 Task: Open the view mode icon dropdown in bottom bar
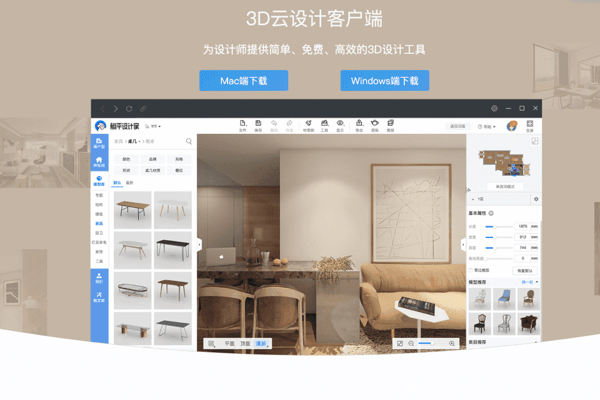pos(211,344)
